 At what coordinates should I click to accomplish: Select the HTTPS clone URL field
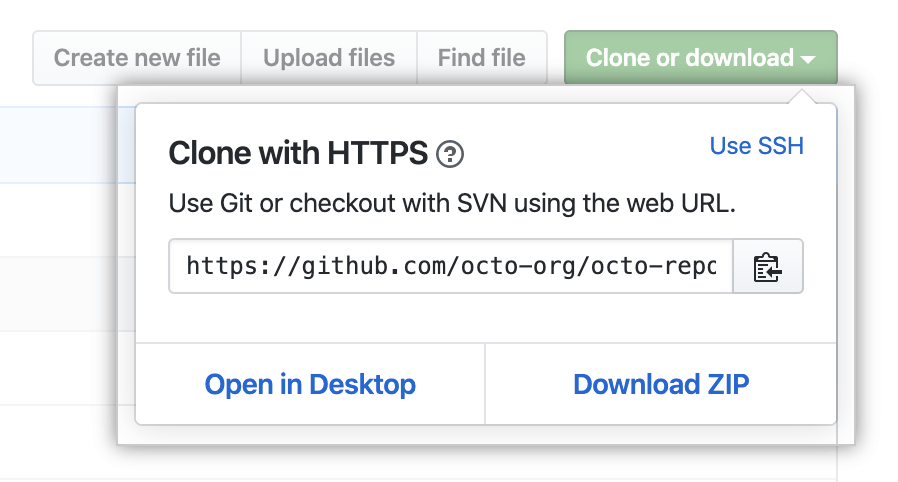[x=451, y=266]
